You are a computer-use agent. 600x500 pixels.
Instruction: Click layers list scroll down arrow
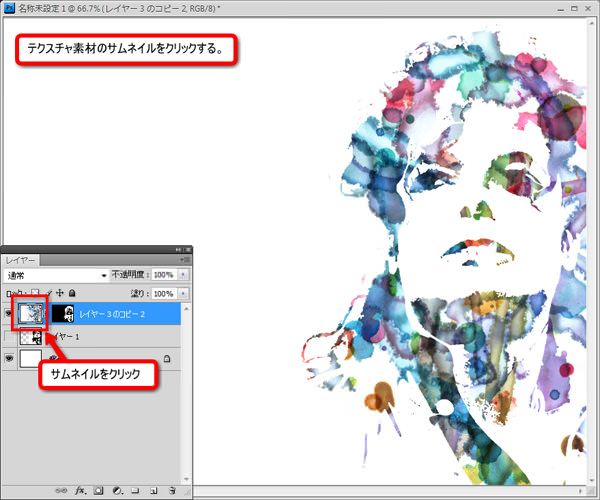point(186,479)
